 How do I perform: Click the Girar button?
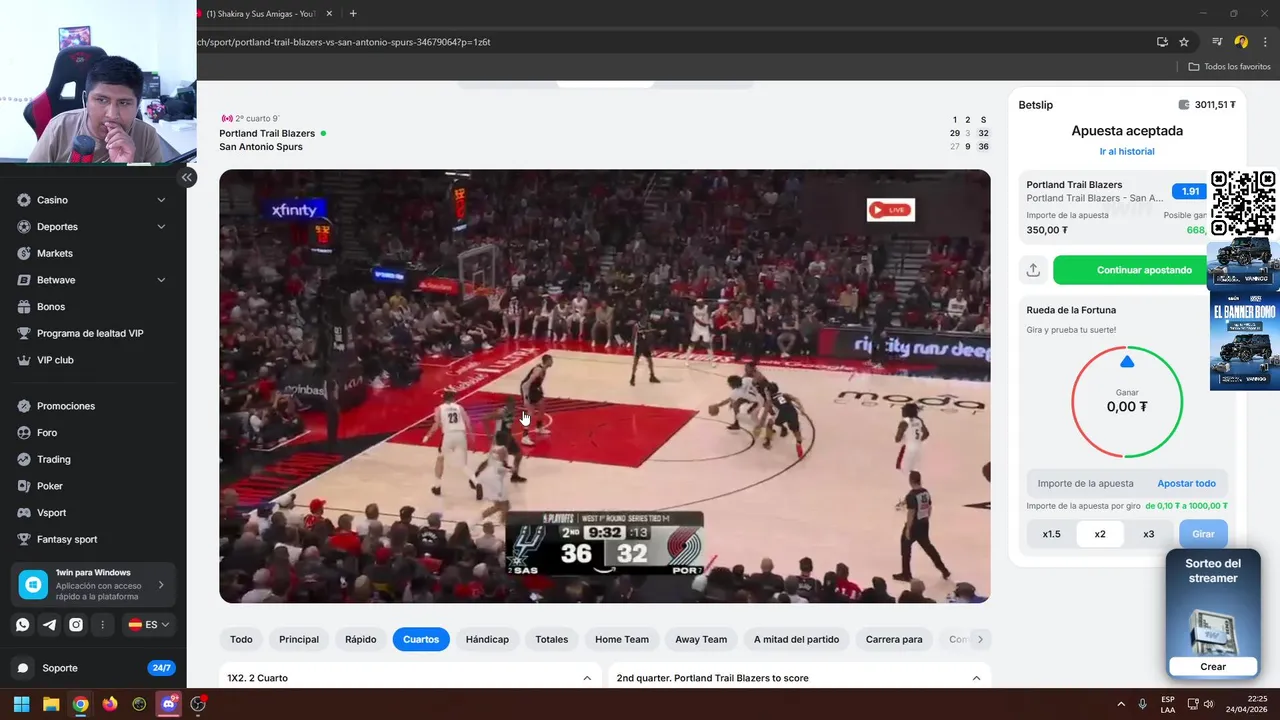point(1203,534)
